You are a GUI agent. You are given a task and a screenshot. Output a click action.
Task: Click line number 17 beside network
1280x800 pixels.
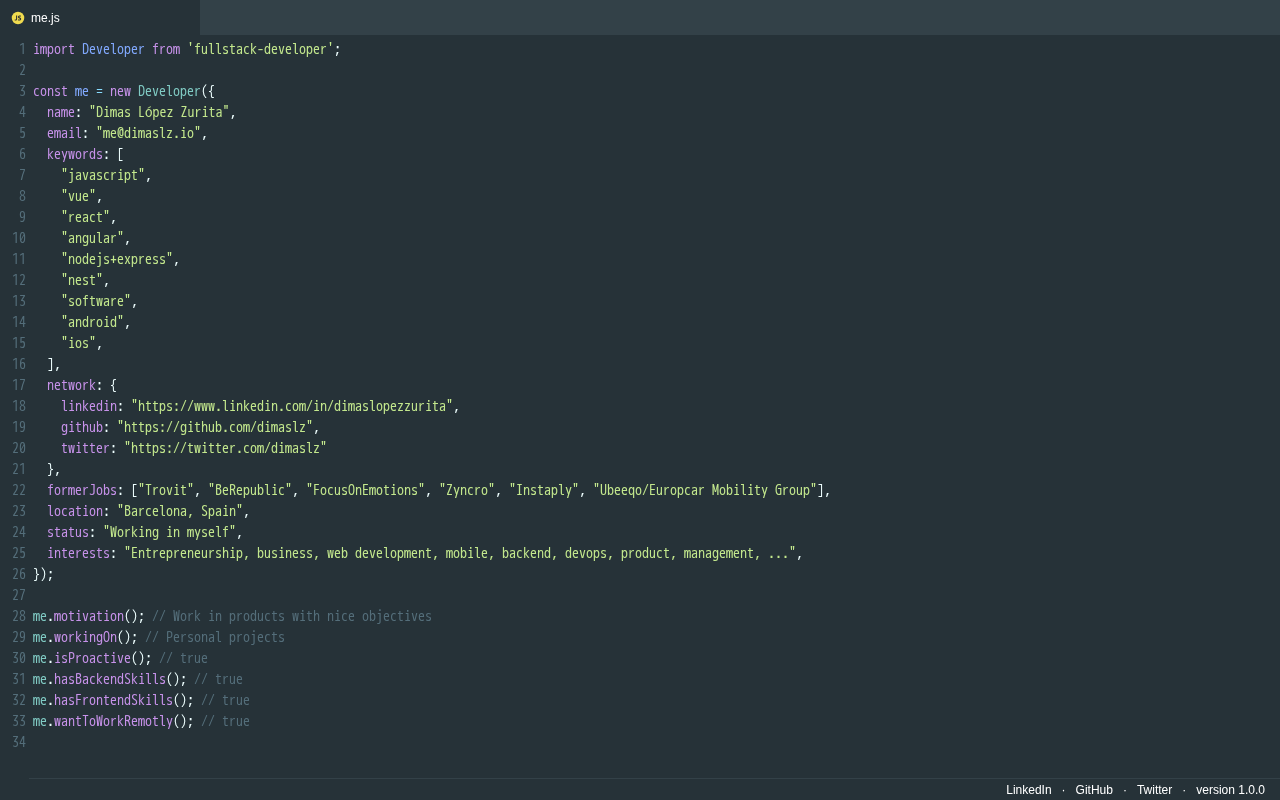pos(19,385)
